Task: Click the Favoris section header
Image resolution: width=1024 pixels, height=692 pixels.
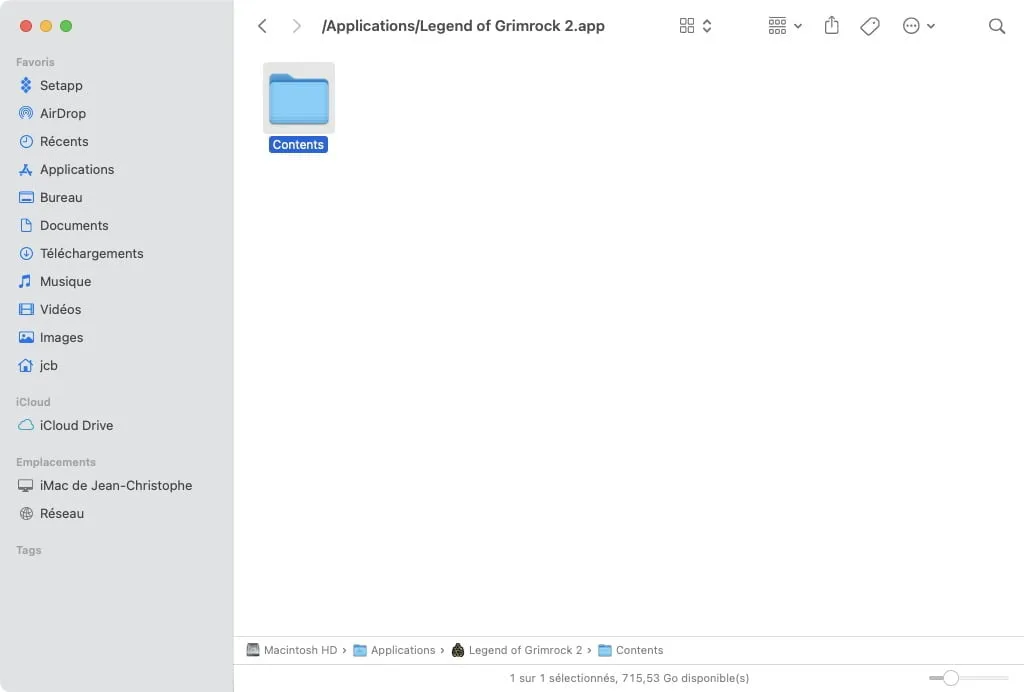Action: point(35,62)
